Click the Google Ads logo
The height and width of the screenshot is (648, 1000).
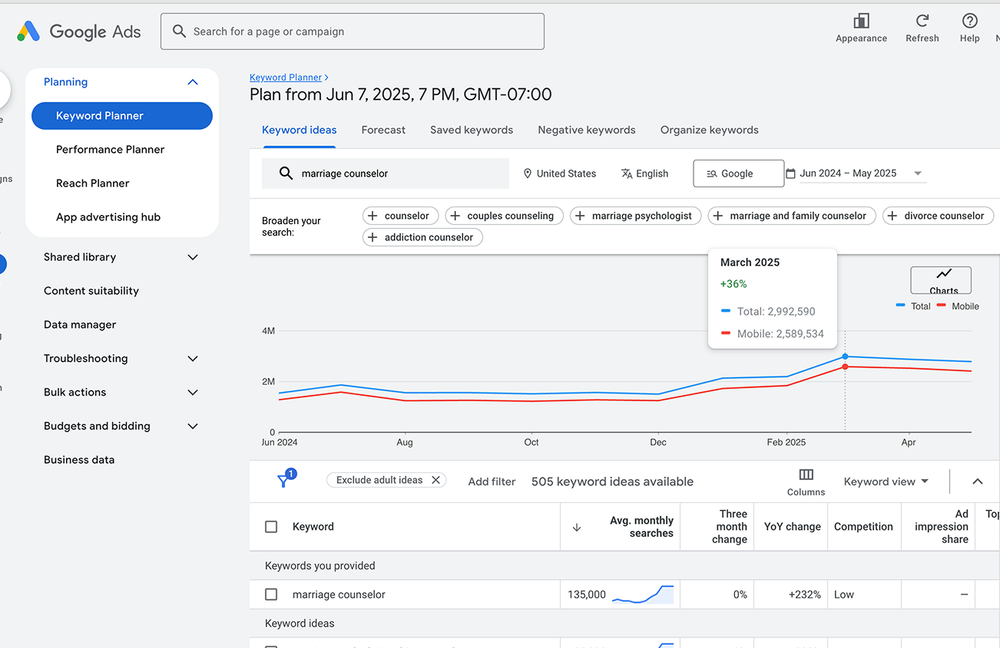78,31
